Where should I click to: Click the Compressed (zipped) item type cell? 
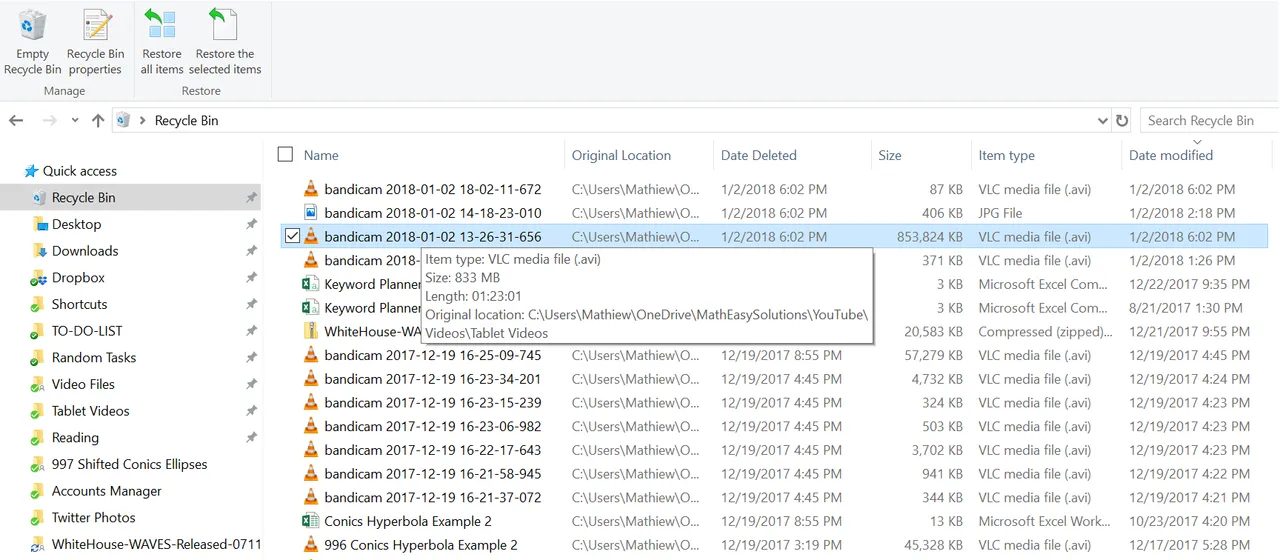[x=1045, y=331]
